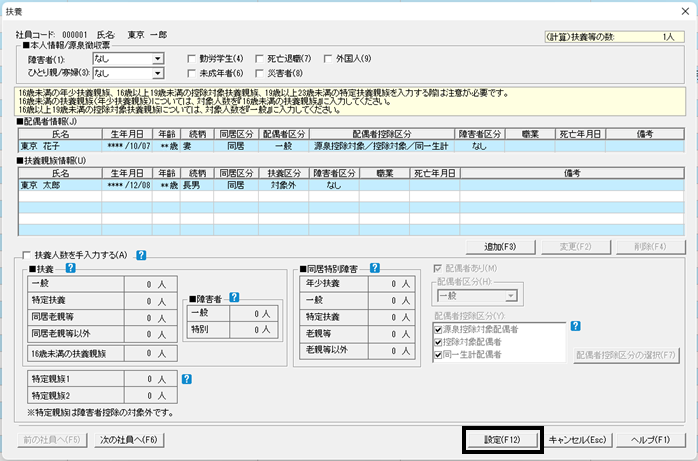Close the 扶養 dialog window

coord(685,11)
